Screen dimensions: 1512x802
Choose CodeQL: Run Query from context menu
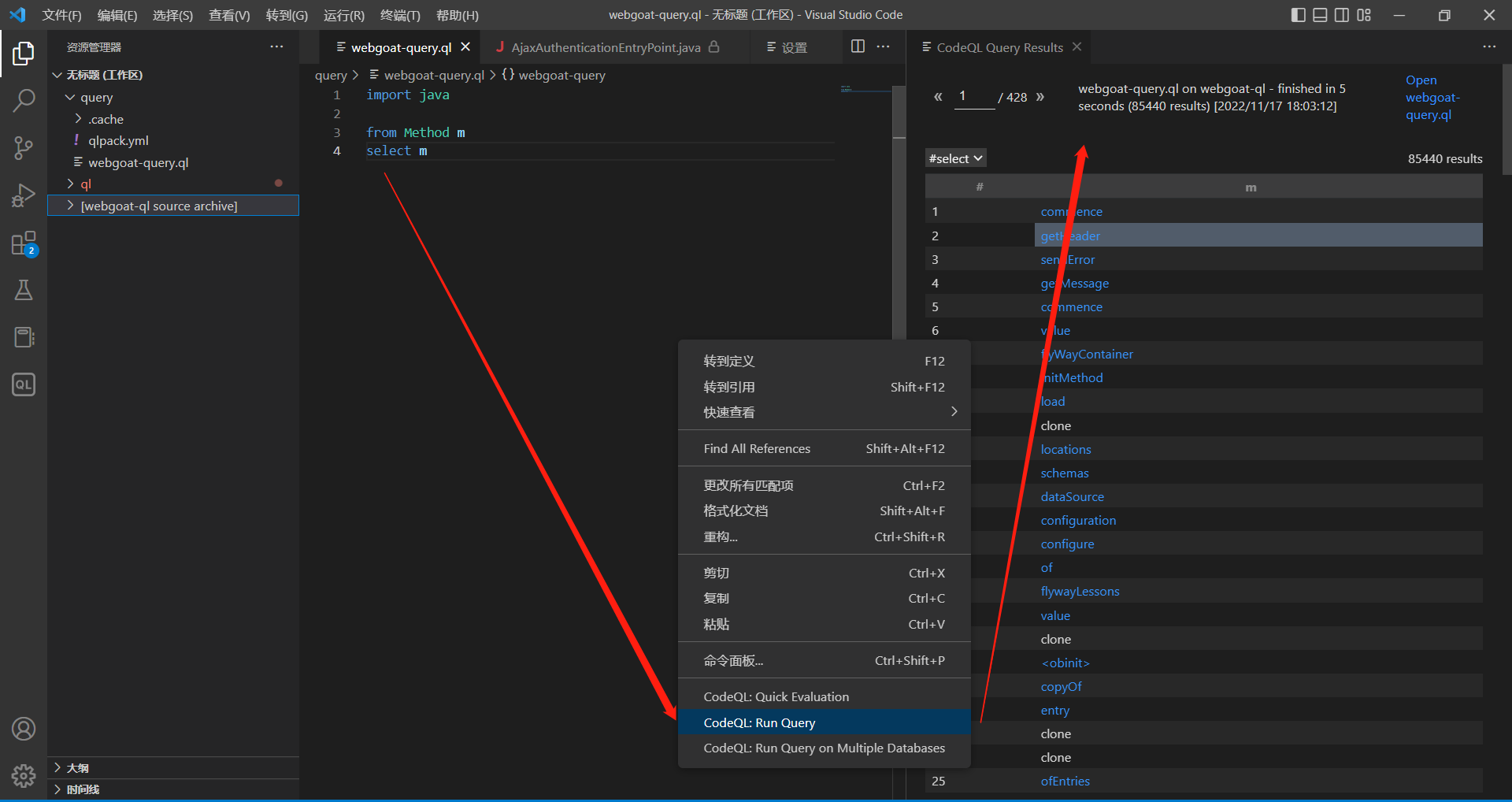(x=825, y=722)
